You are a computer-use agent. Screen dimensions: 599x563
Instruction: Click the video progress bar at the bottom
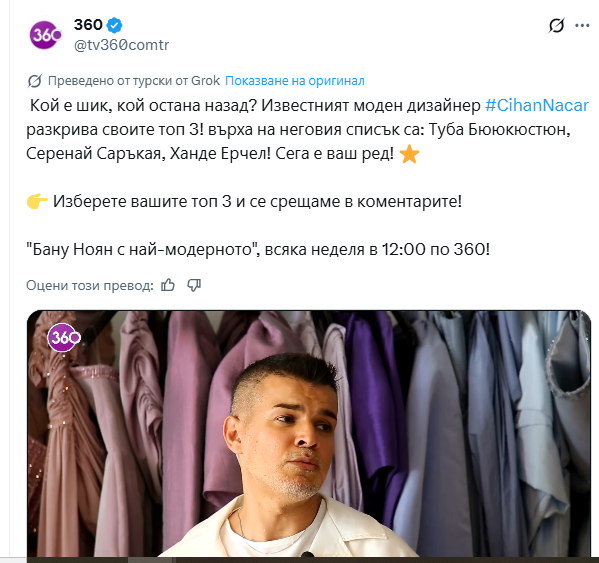tap(309, 560)
